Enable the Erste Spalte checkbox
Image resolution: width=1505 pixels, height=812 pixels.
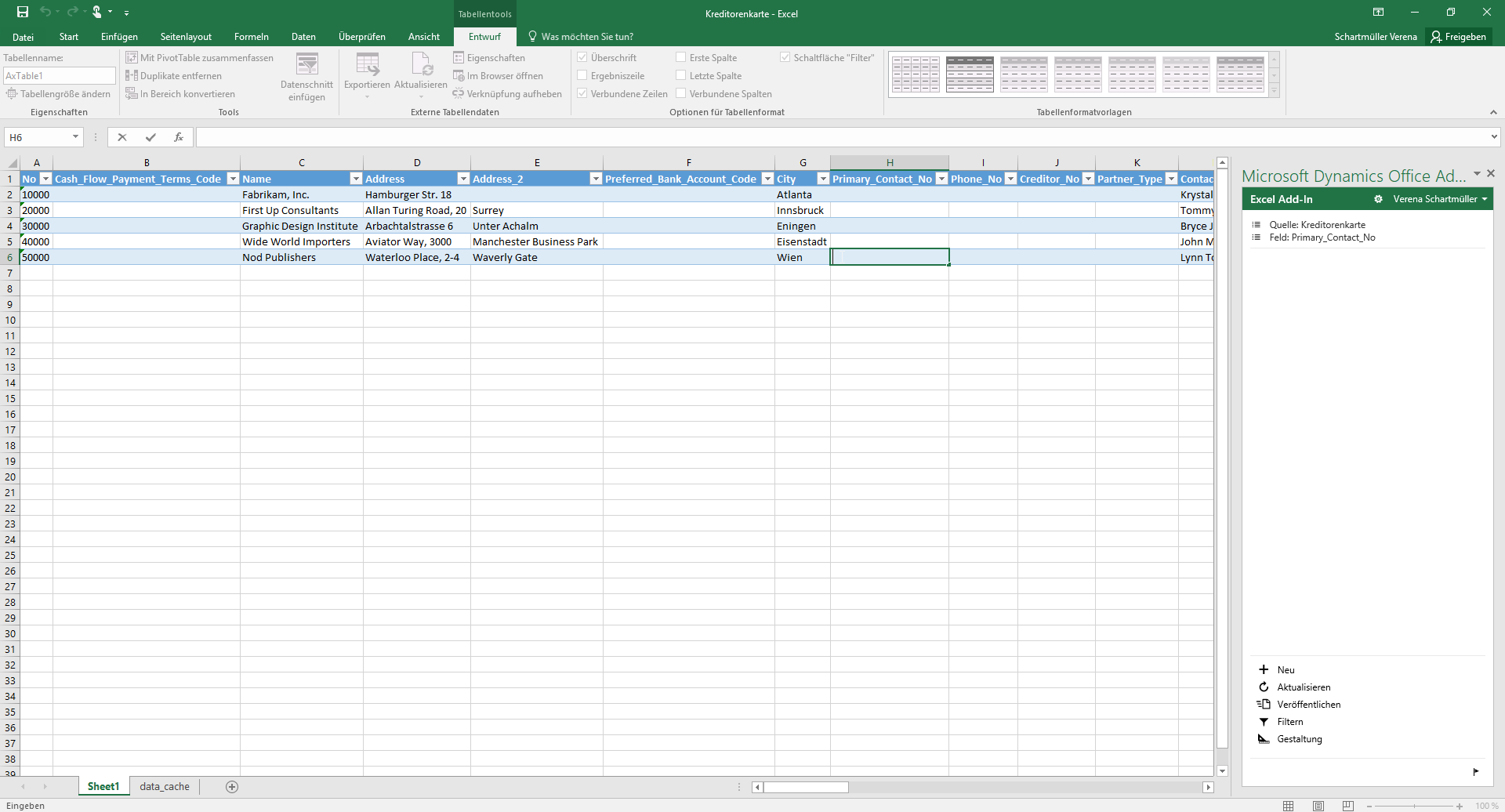[681, 57]
